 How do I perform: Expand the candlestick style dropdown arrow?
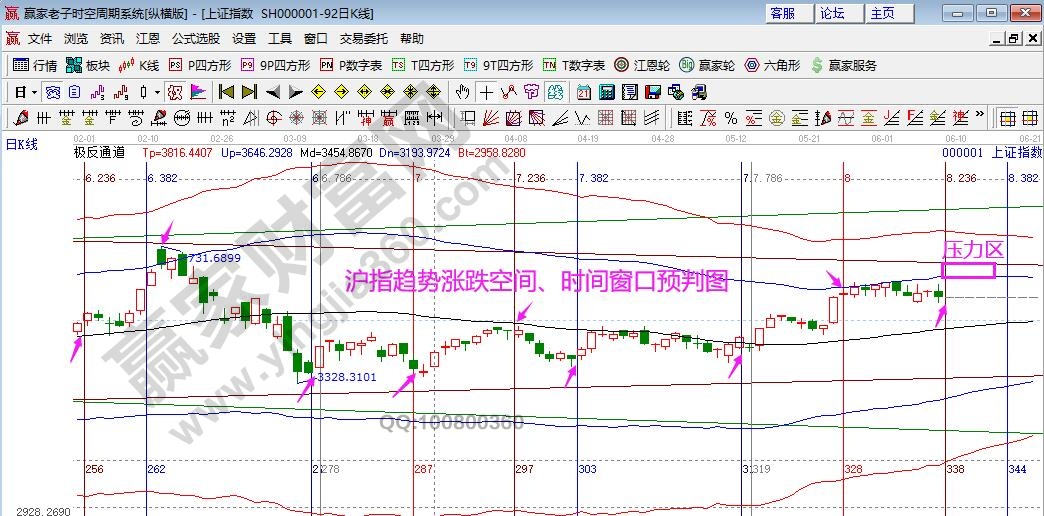pyautogui.click(x=158, y=92)
